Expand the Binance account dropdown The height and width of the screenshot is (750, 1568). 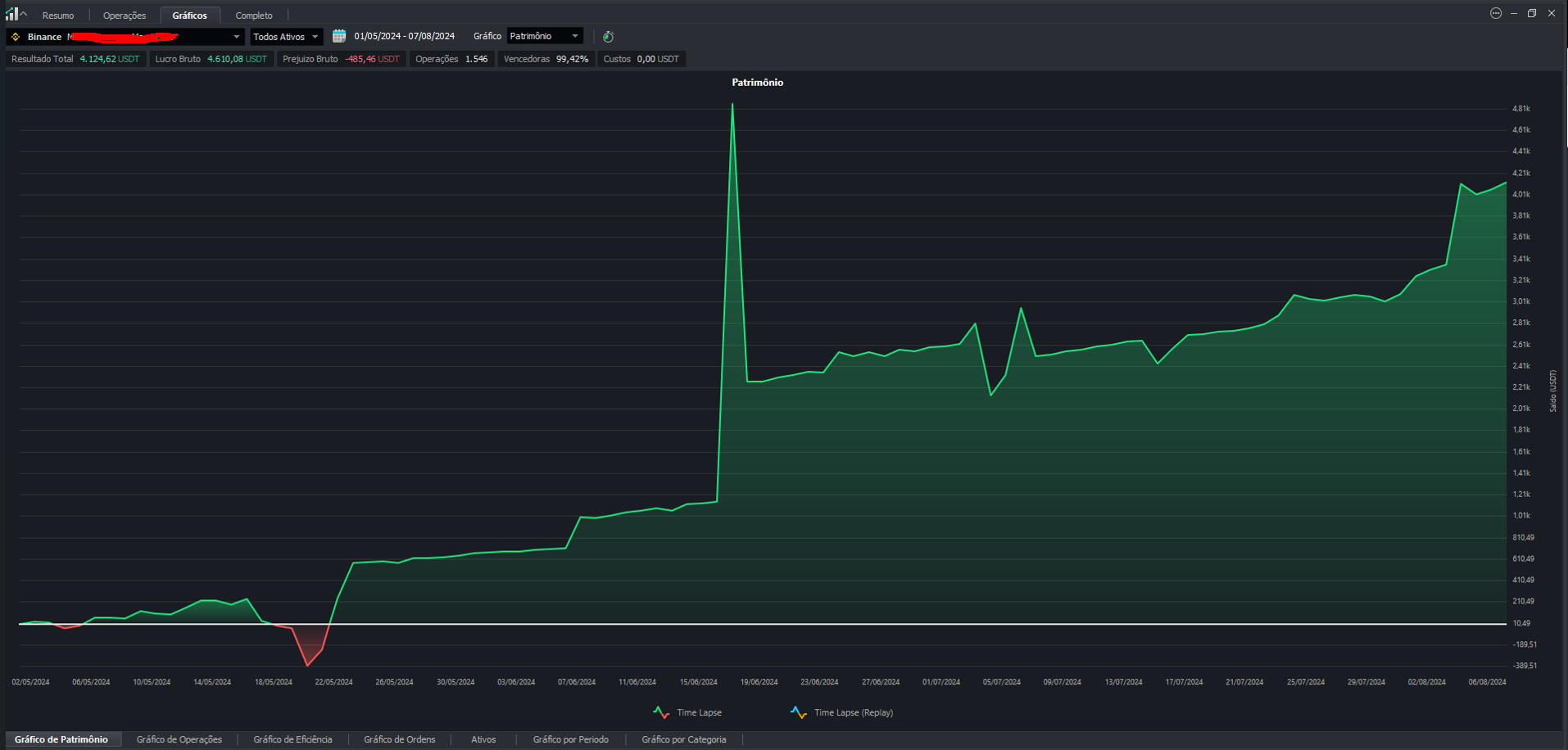click(x=236, y=37)
